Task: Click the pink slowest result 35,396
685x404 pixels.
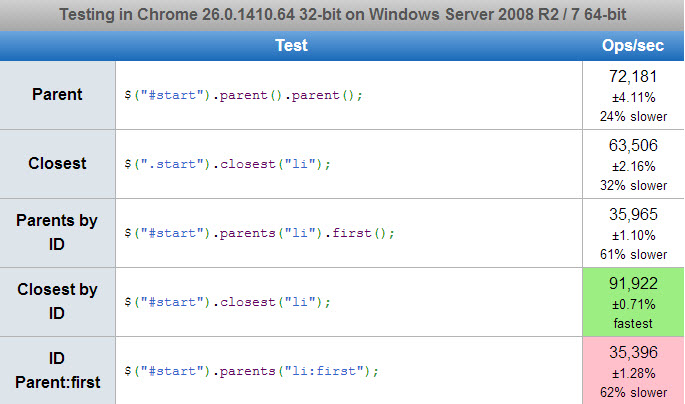Action: point(633,371)
